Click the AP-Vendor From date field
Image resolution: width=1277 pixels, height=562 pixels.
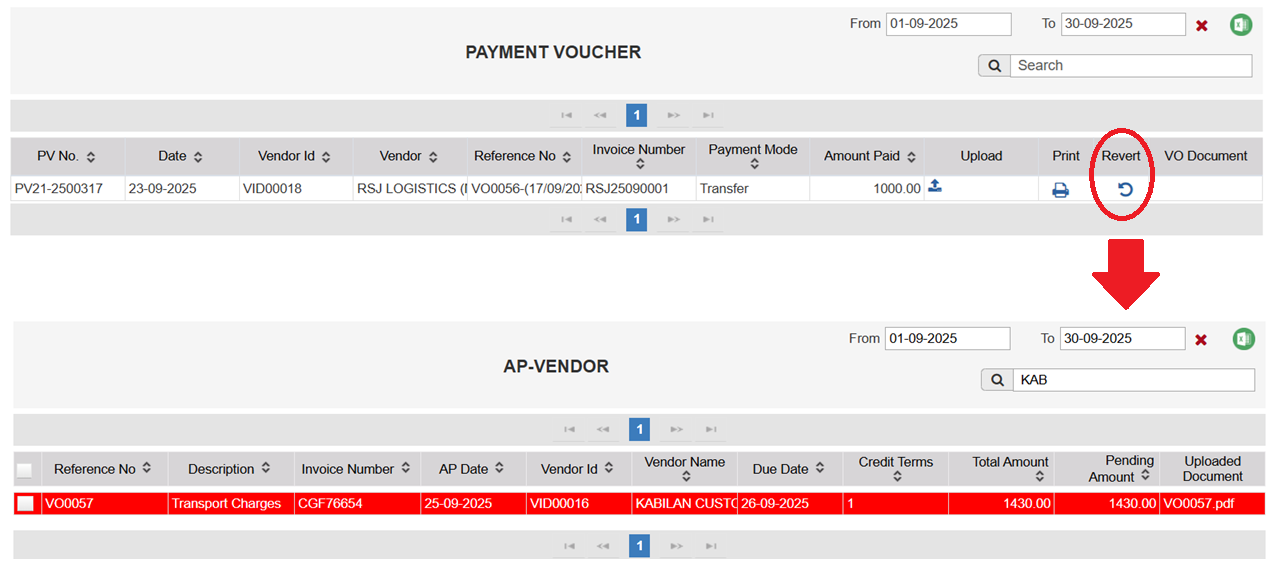(x=947, y=339)
